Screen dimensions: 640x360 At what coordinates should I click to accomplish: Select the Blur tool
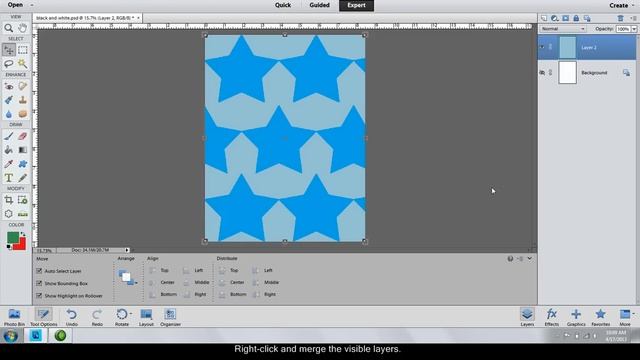pos(9,114)
